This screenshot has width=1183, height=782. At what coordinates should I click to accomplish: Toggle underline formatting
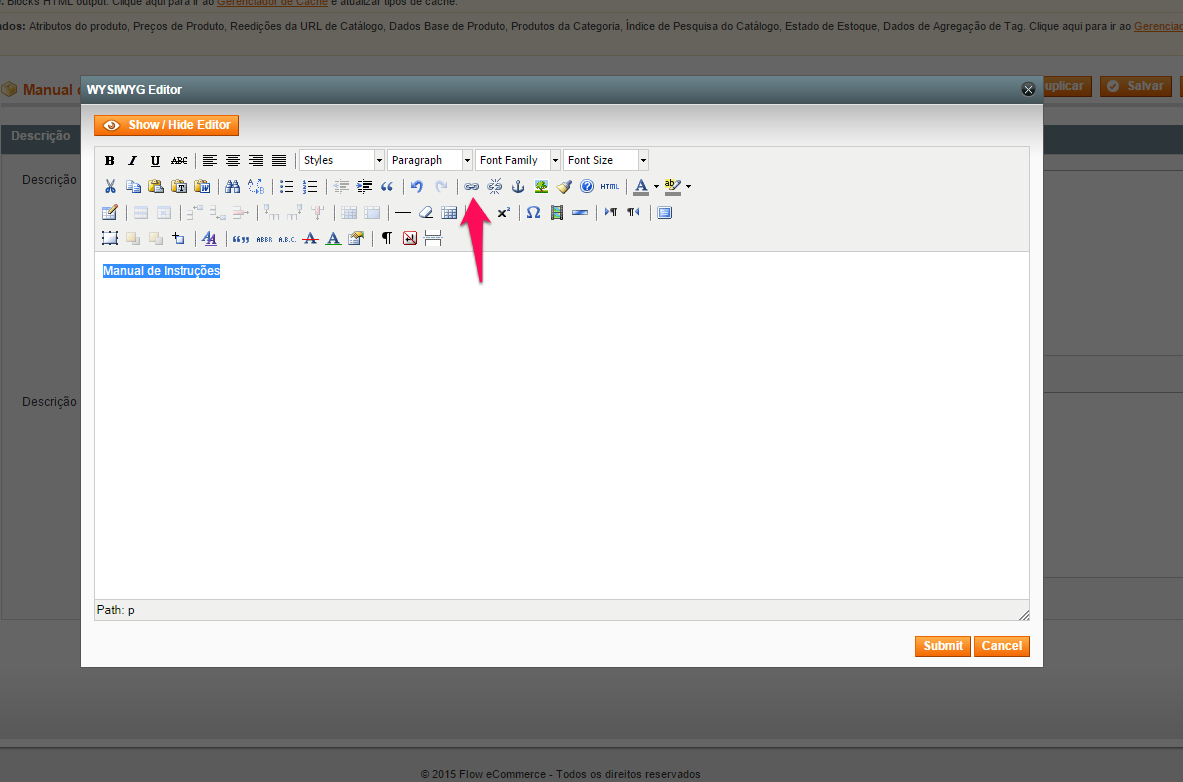pos(155,160)
